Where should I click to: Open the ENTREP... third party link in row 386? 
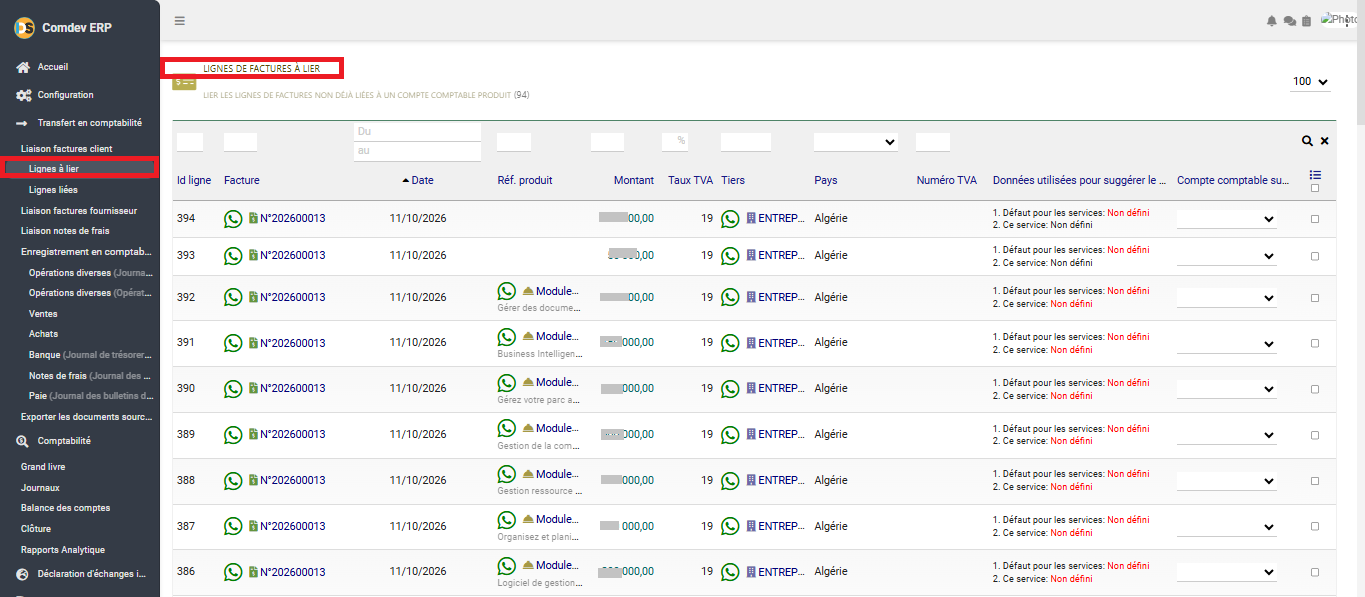coord(781,572)
